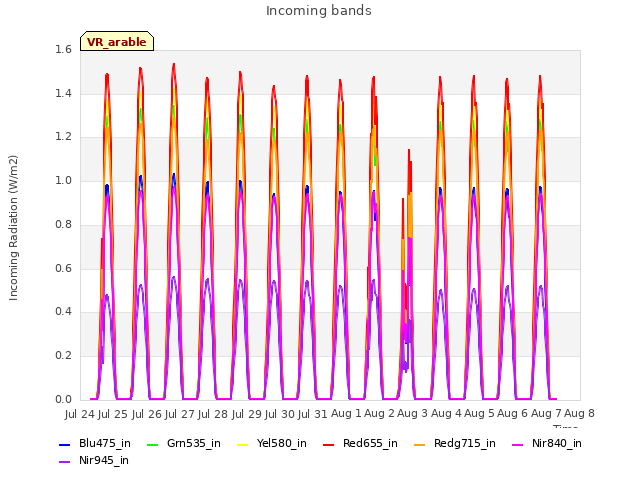Click the Grn535_in legend label
The image size is (640, 480).
194,443
